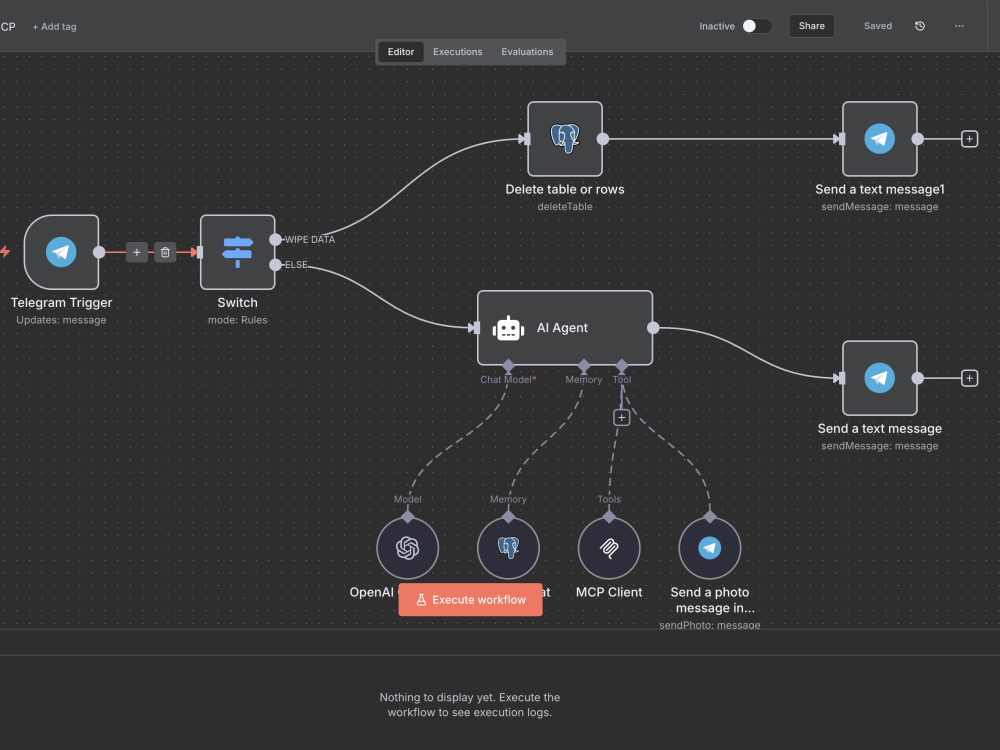
Task: Open the AI Agent node
Action: [565, 328]
